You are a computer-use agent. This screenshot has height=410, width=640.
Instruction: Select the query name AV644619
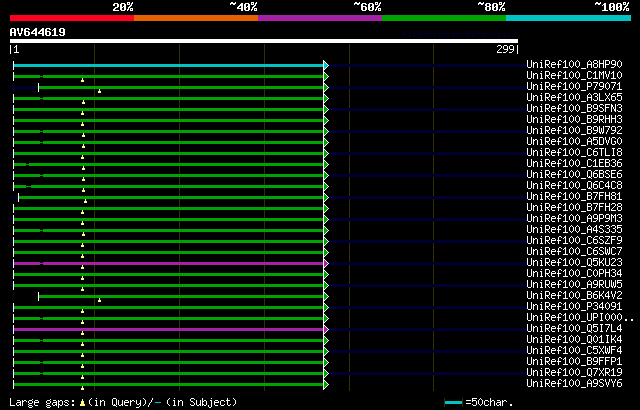point(38,32)
